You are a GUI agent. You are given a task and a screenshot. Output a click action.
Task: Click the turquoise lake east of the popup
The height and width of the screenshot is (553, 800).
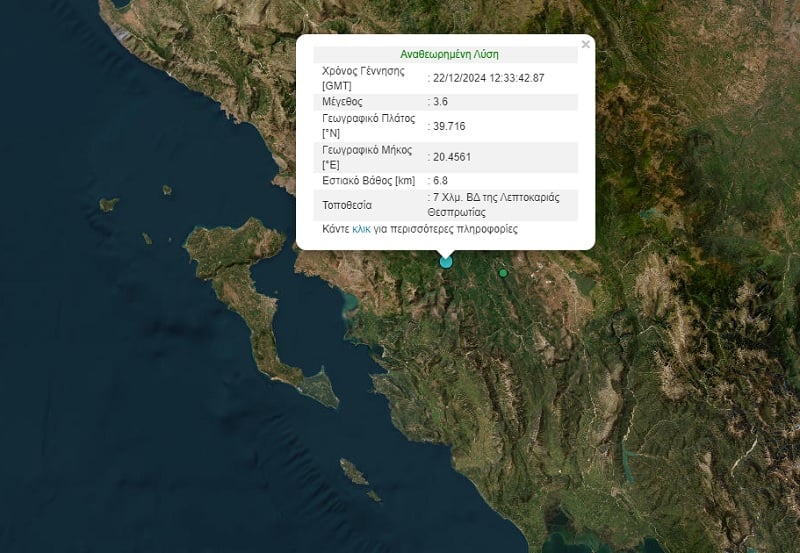[651, 213]
